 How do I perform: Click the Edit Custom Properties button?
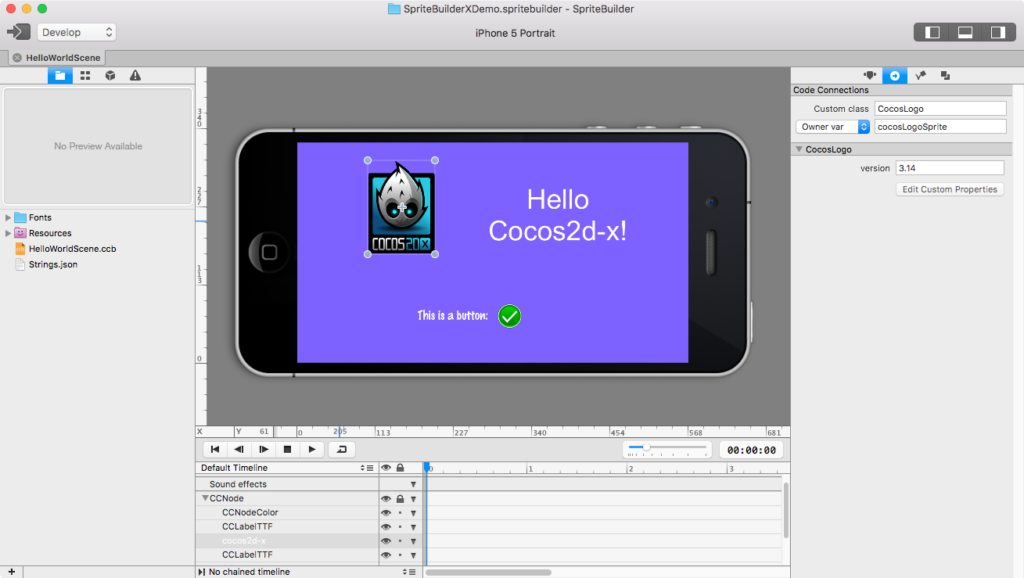[948, 189]
